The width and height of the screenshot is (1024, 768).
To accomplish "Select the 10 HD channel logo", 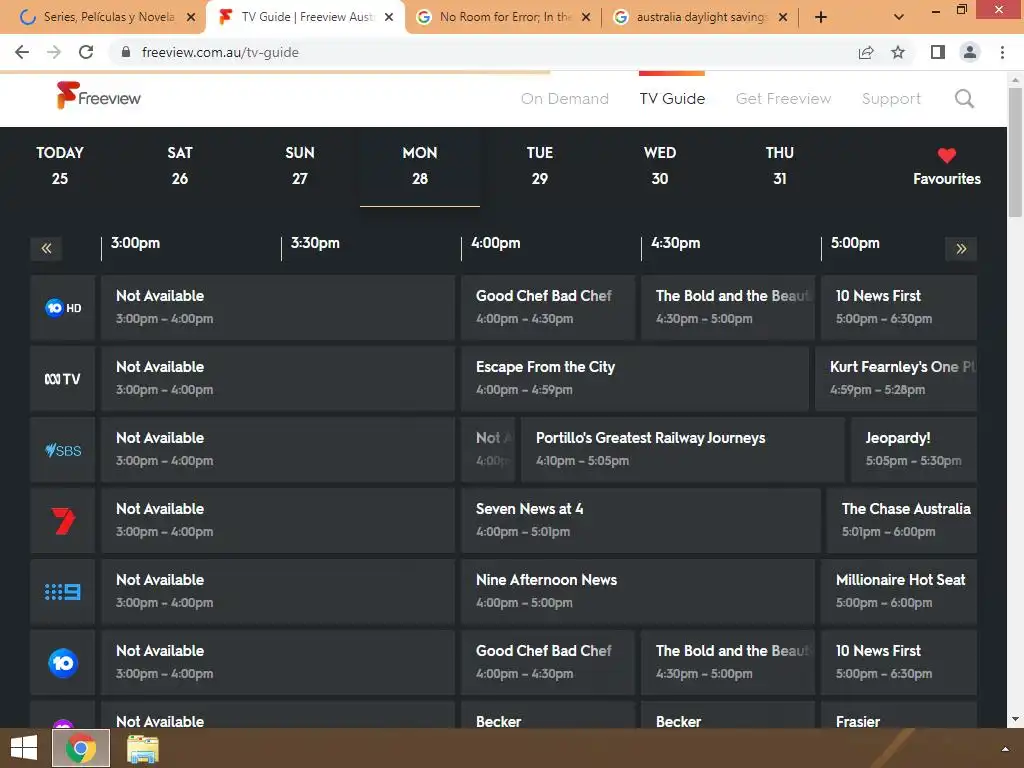I will tap(63, 308).
